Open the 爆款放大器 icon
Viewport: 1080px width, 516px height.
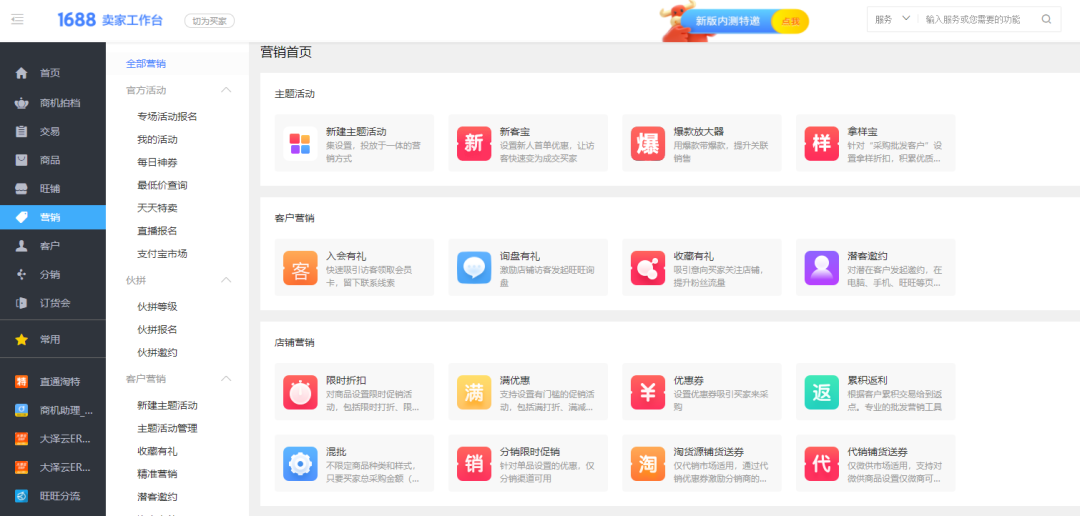coord(647,143)
